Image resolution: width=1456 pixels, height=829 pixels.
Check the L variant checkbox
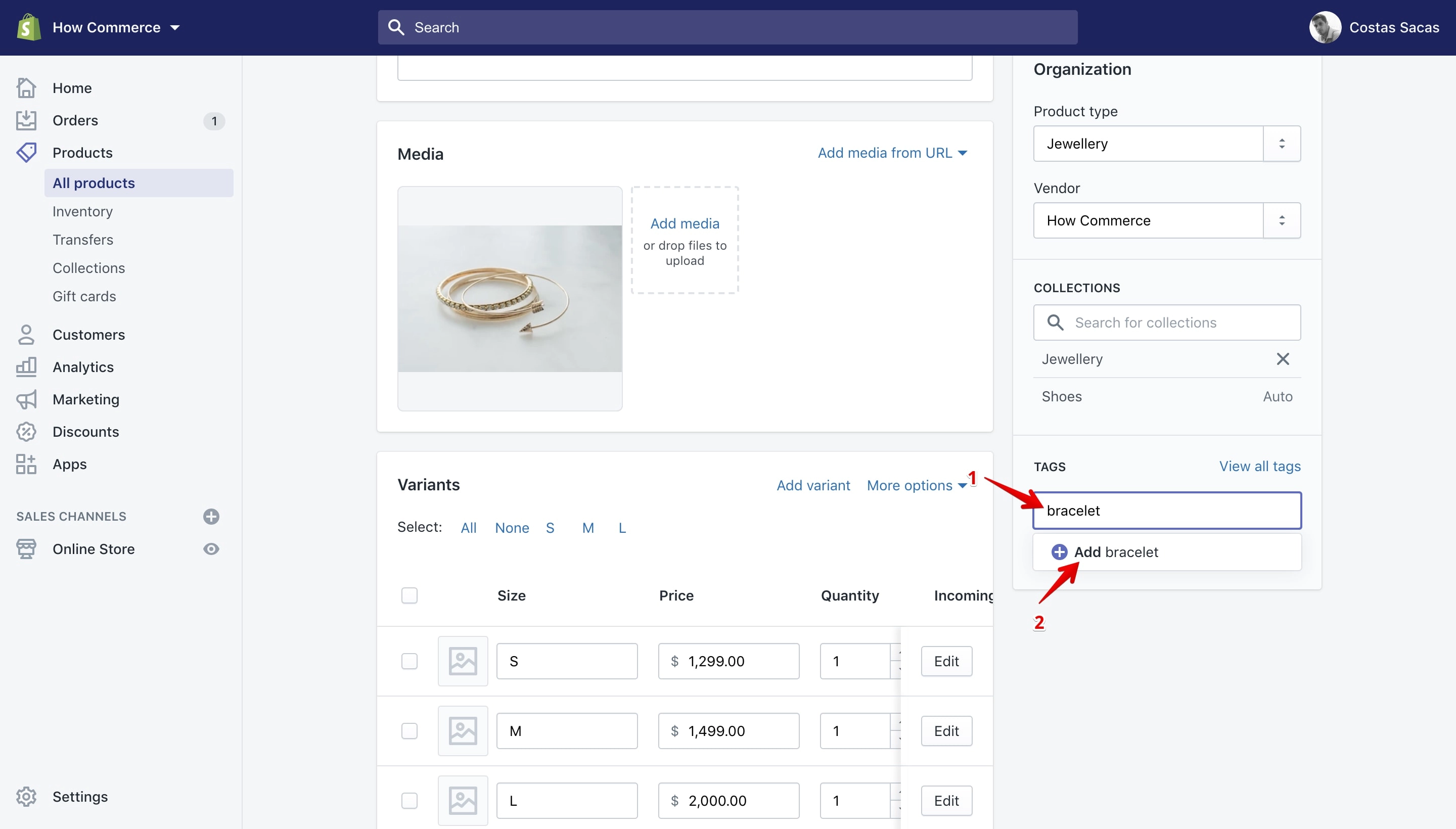[x=409, y=801]
